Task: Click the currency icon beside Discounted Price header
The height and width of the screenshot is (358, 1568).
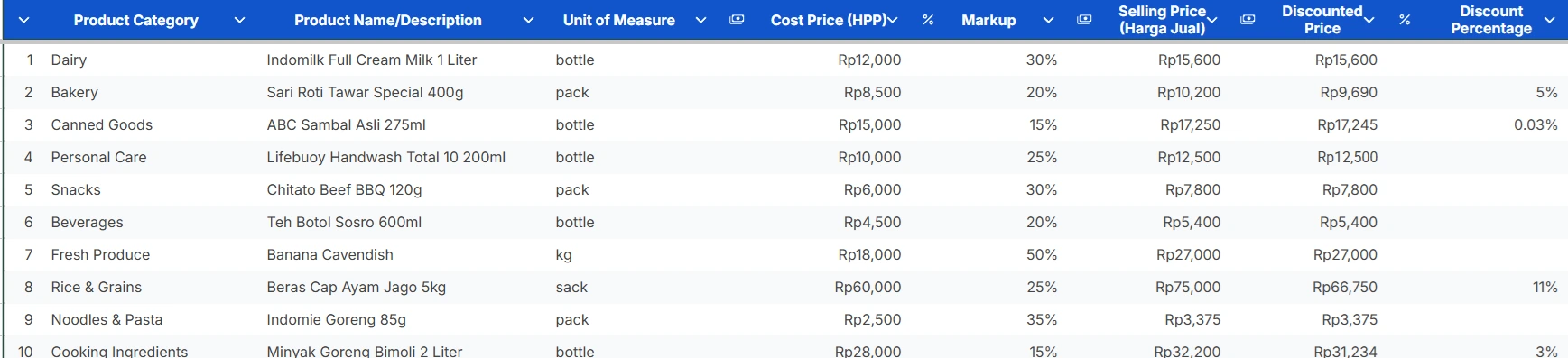Action: [x=1248, y=20]
